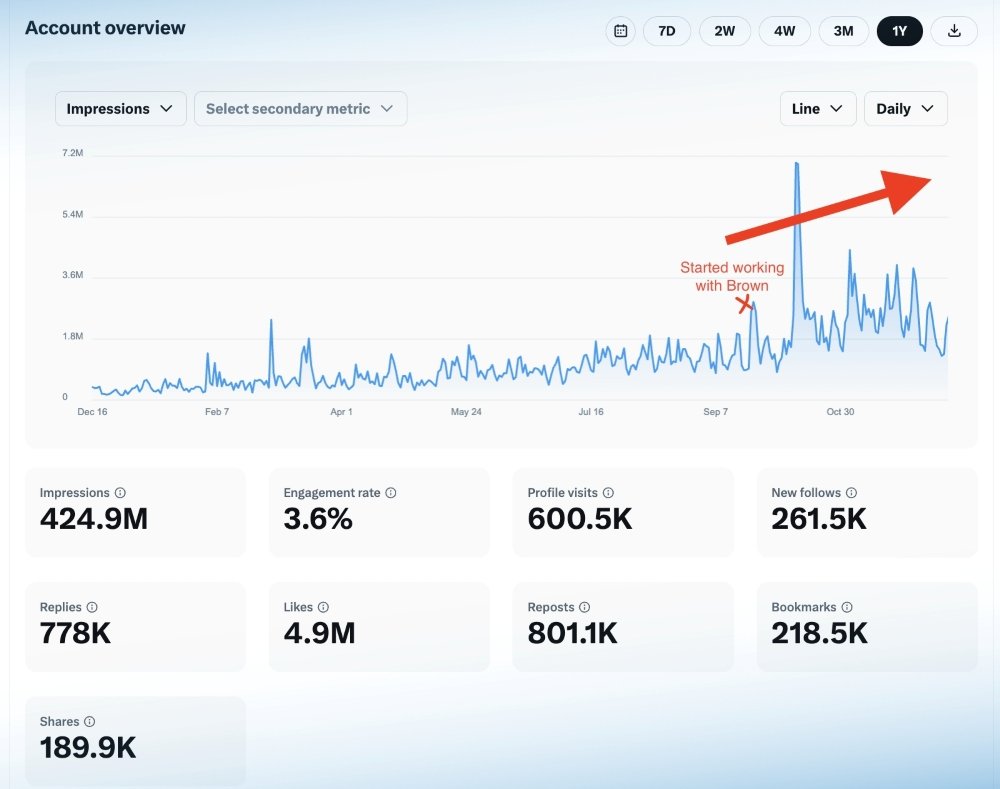Switch to the 7D time range
Viewport: 1000px width, 789px height.
pos(667,31)
